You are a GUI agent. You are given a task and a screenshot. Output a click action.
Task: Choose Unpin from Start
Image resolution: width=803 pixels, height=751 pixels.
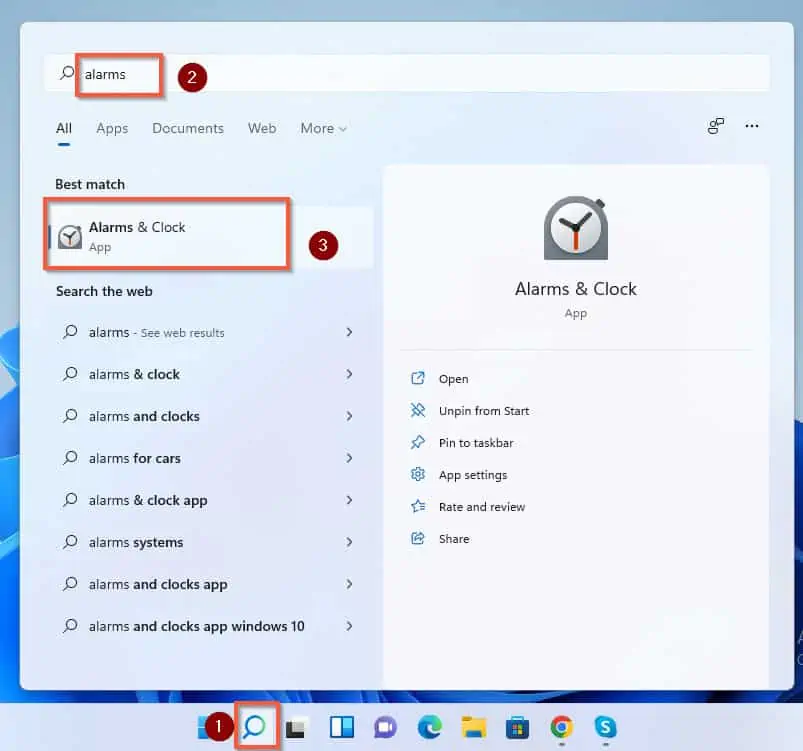484,411
